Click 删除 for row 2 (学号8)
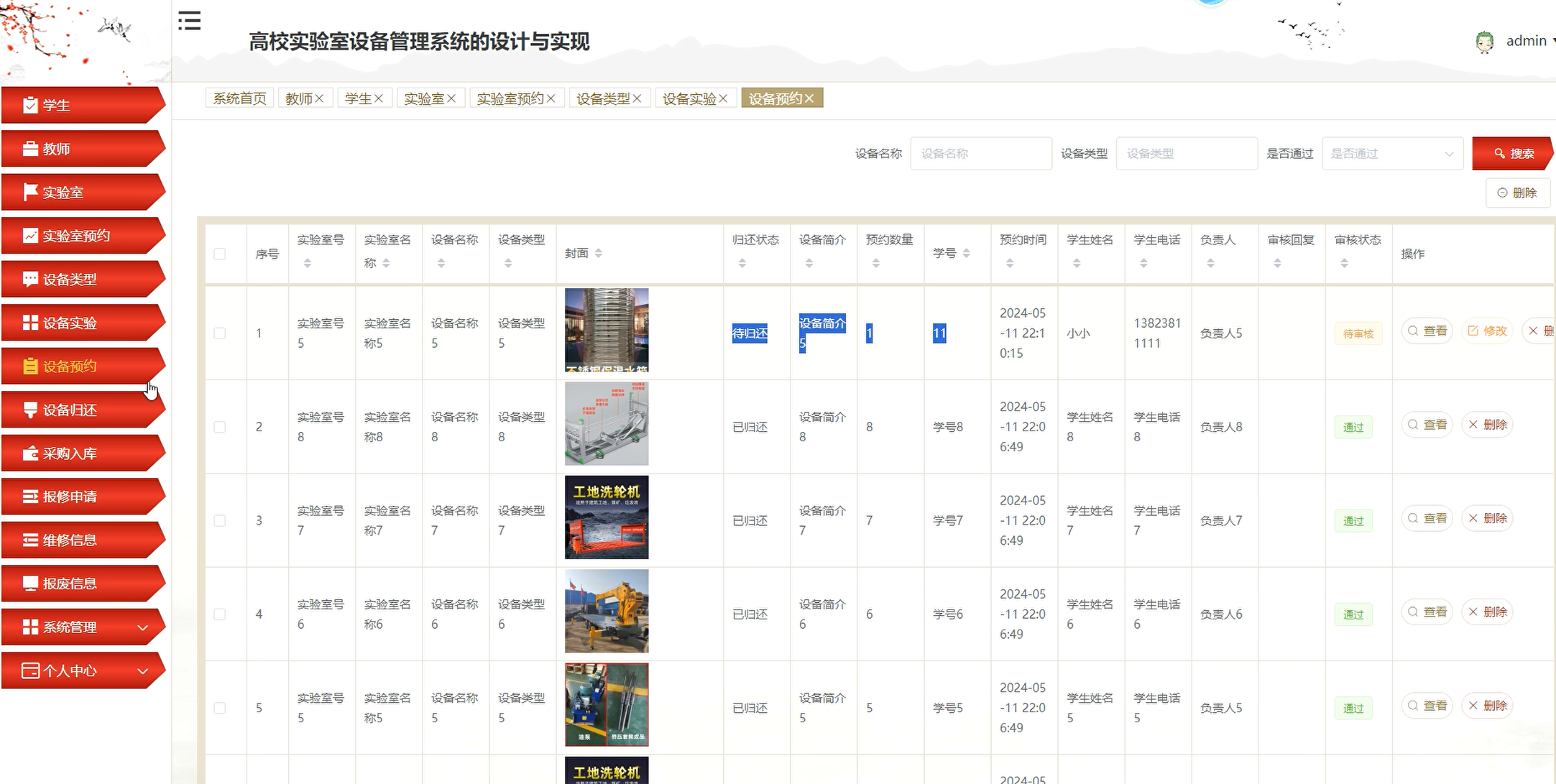 pyautogui.click(x=1487, y=425)
